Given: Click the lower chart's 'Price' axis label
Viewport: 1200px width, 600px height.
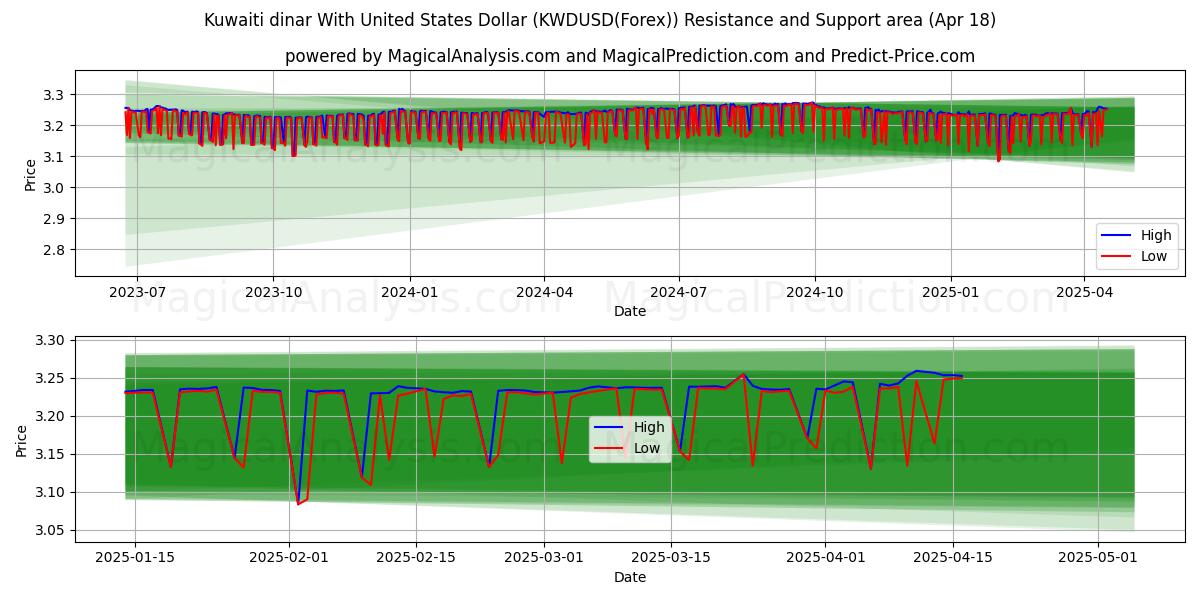Looking at the screenshot, I should click(x=22, y=440).
